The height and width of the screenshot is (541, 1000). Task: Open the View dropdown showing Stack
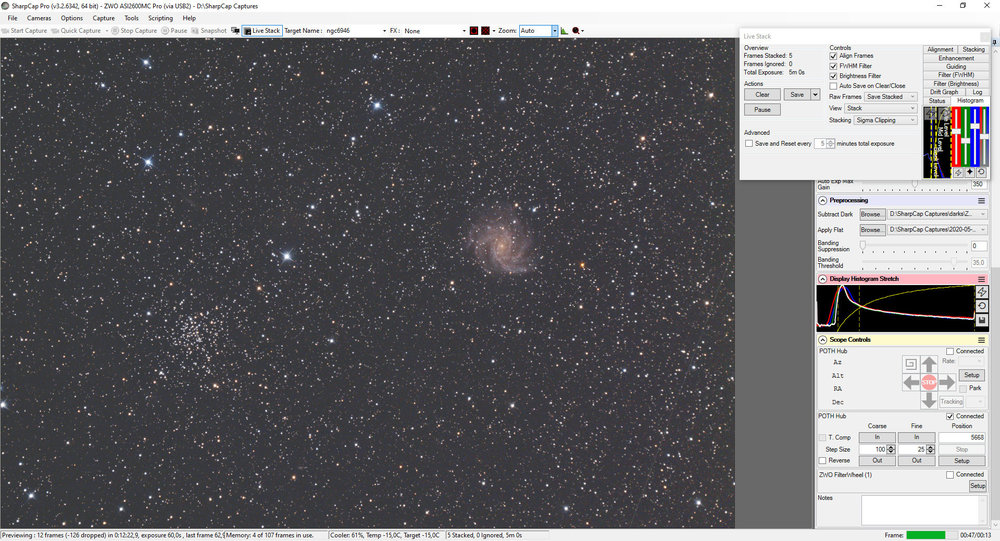(x=881, y=108)
